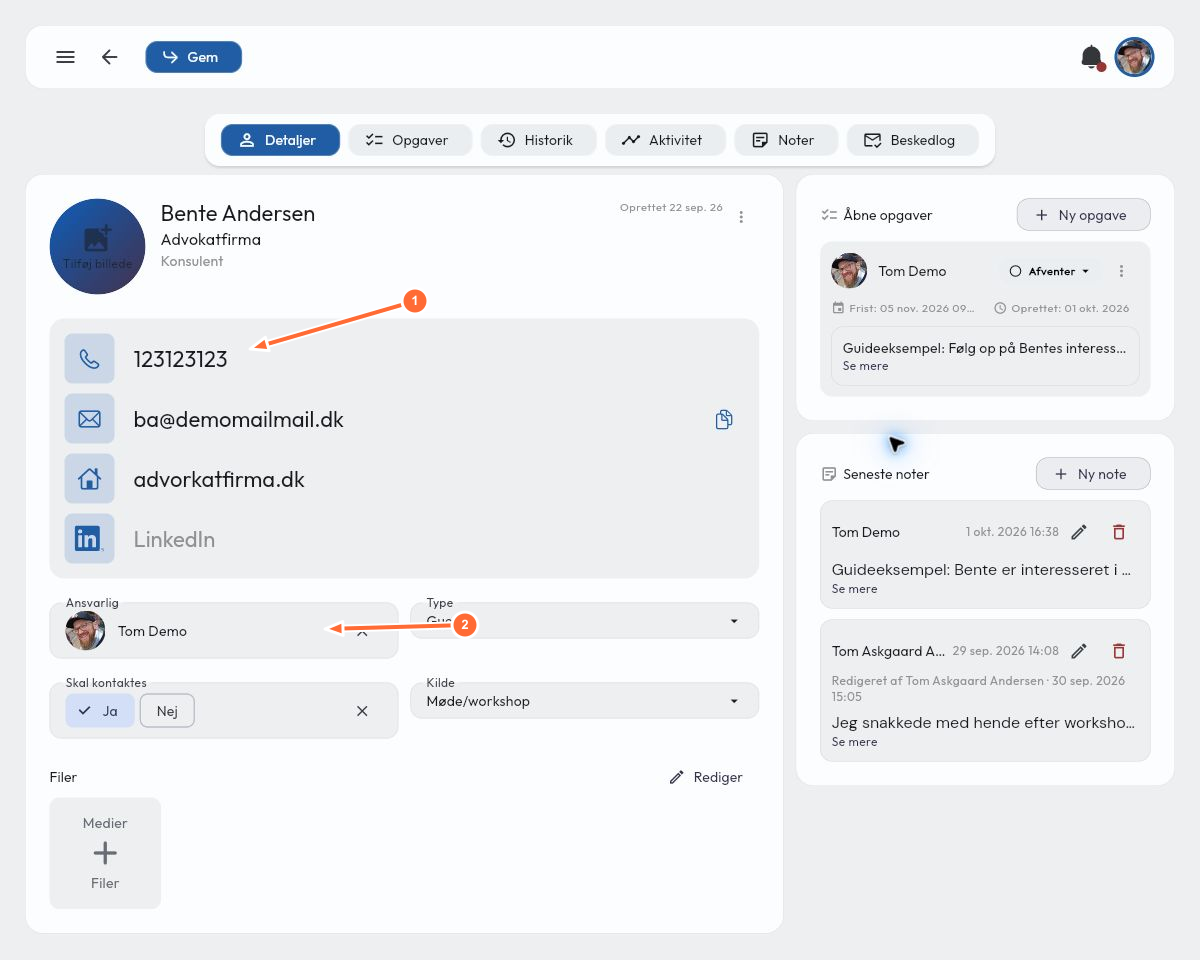The width and height of the screenshot is (1200, 960).
Task: Click Rediger to edit files
Action: (706, 777)
